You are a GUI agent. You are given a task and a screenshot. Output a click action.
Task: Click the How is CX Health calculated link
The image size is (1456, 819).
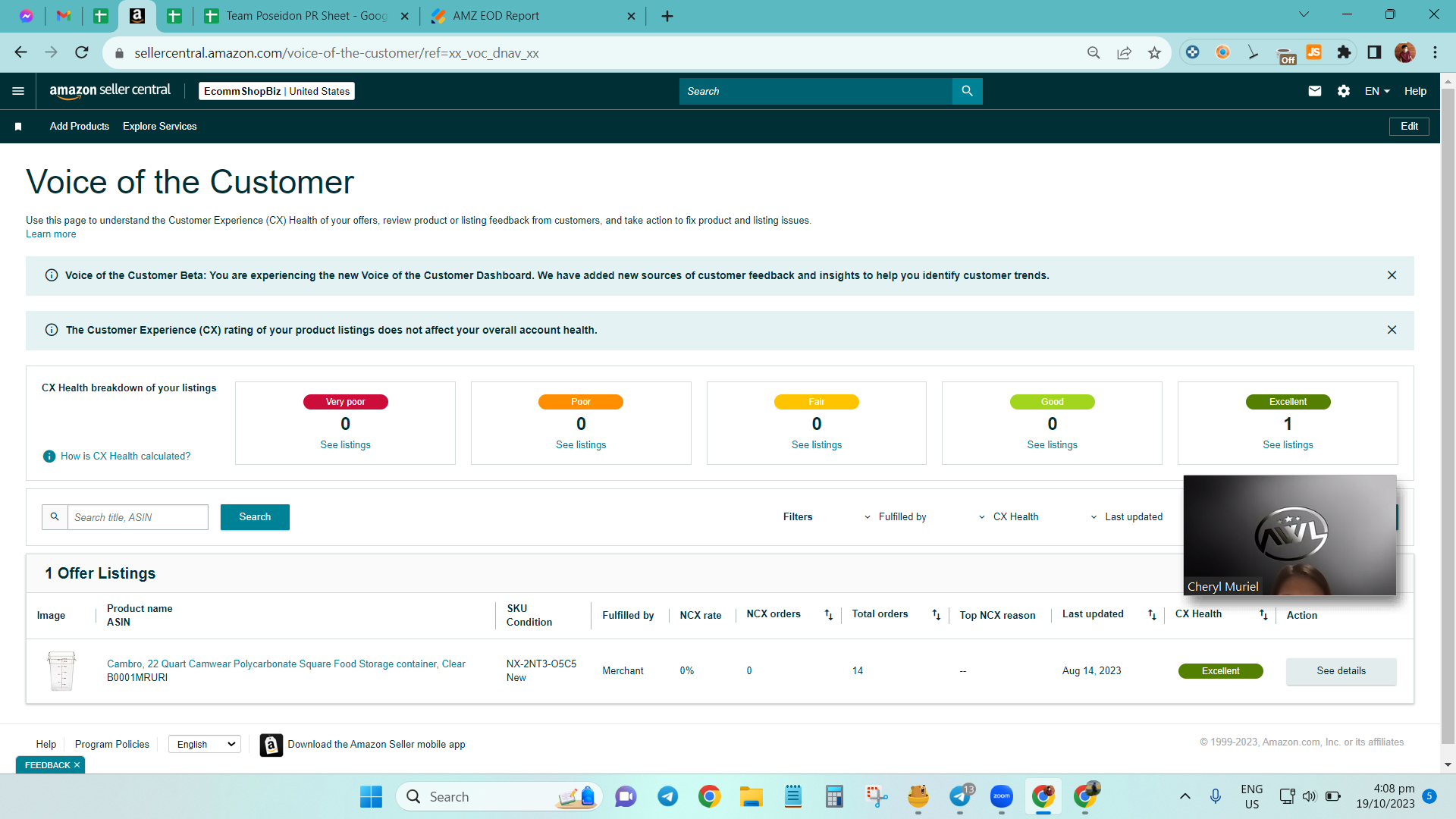click(126, 457)
